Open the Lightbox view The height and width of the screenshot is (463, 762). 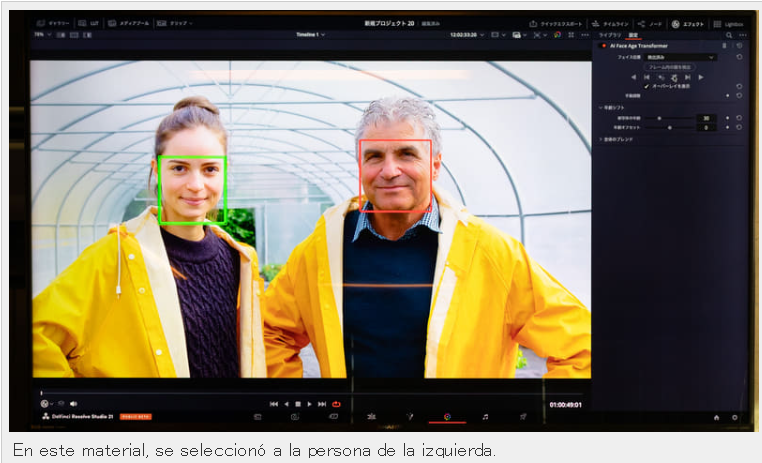click(x=728, y=24)
